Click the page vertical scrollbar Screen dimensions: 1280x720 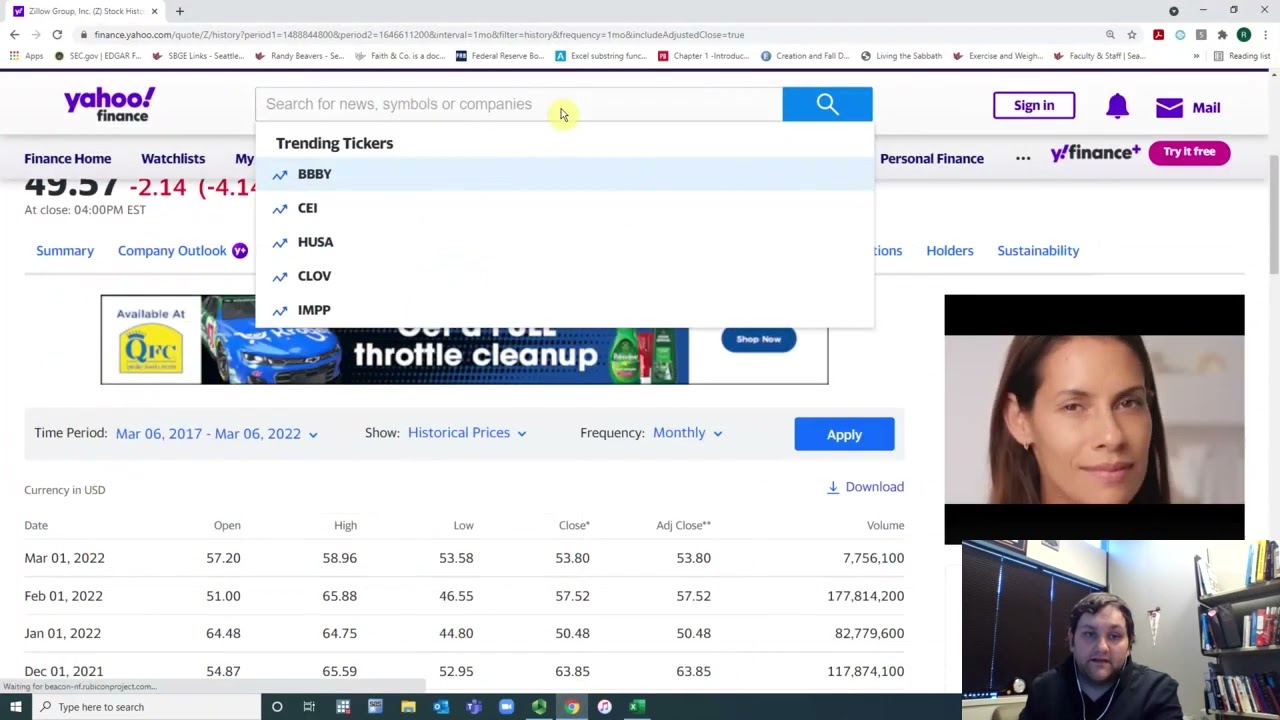pyautogui.click(x=1273, y=212)
